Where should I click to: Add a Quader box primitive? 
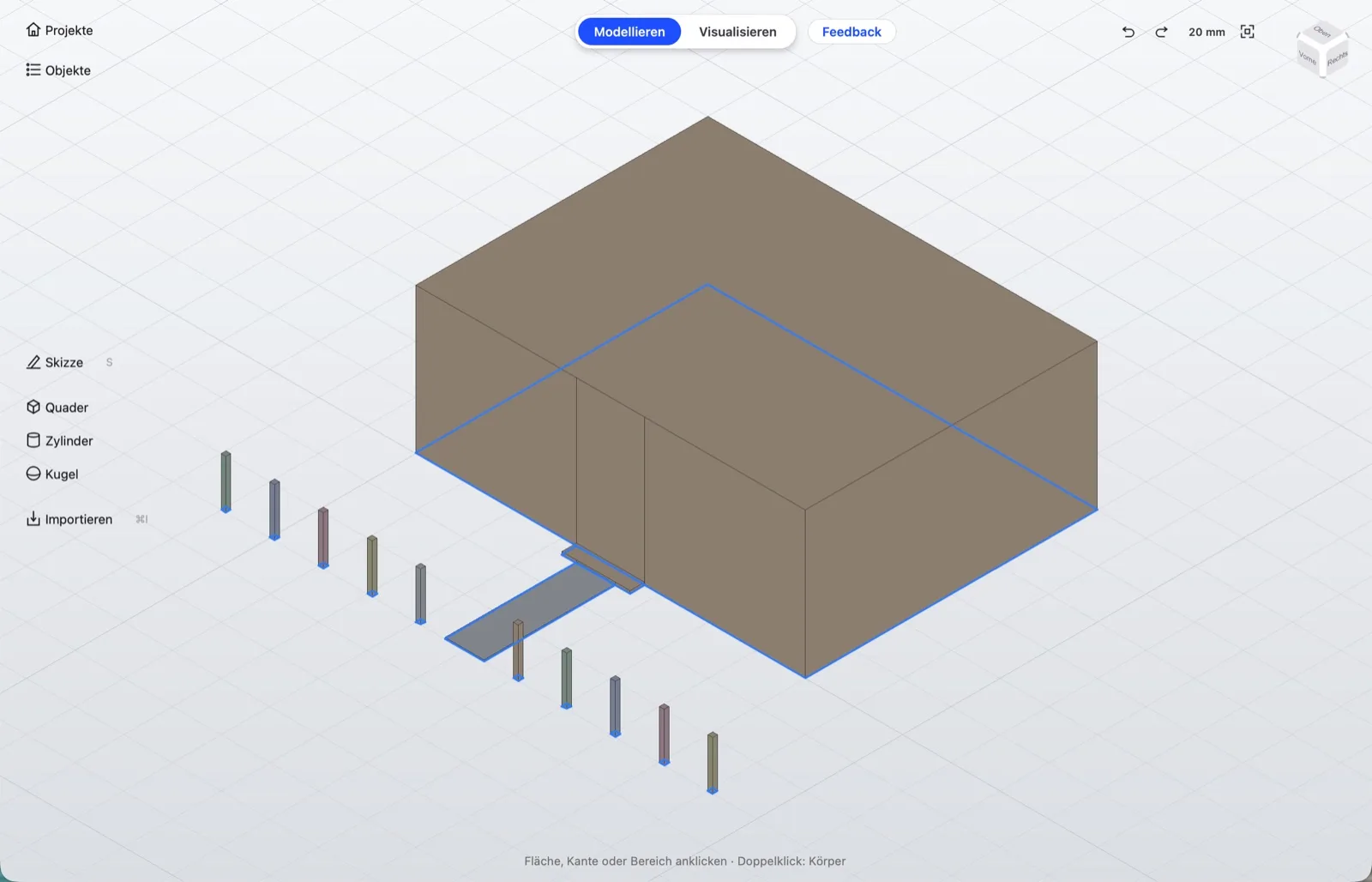(x=57, y=408)
